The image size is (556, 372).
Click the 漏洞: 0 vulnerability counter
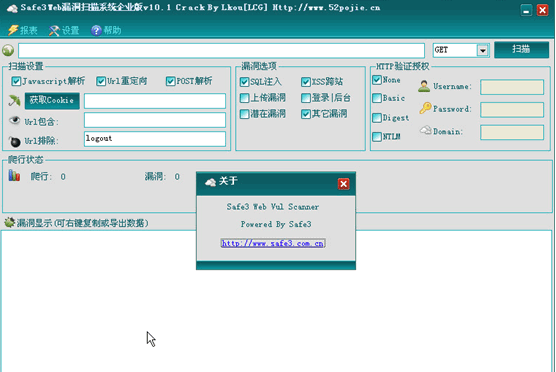[x=162, y=177]
